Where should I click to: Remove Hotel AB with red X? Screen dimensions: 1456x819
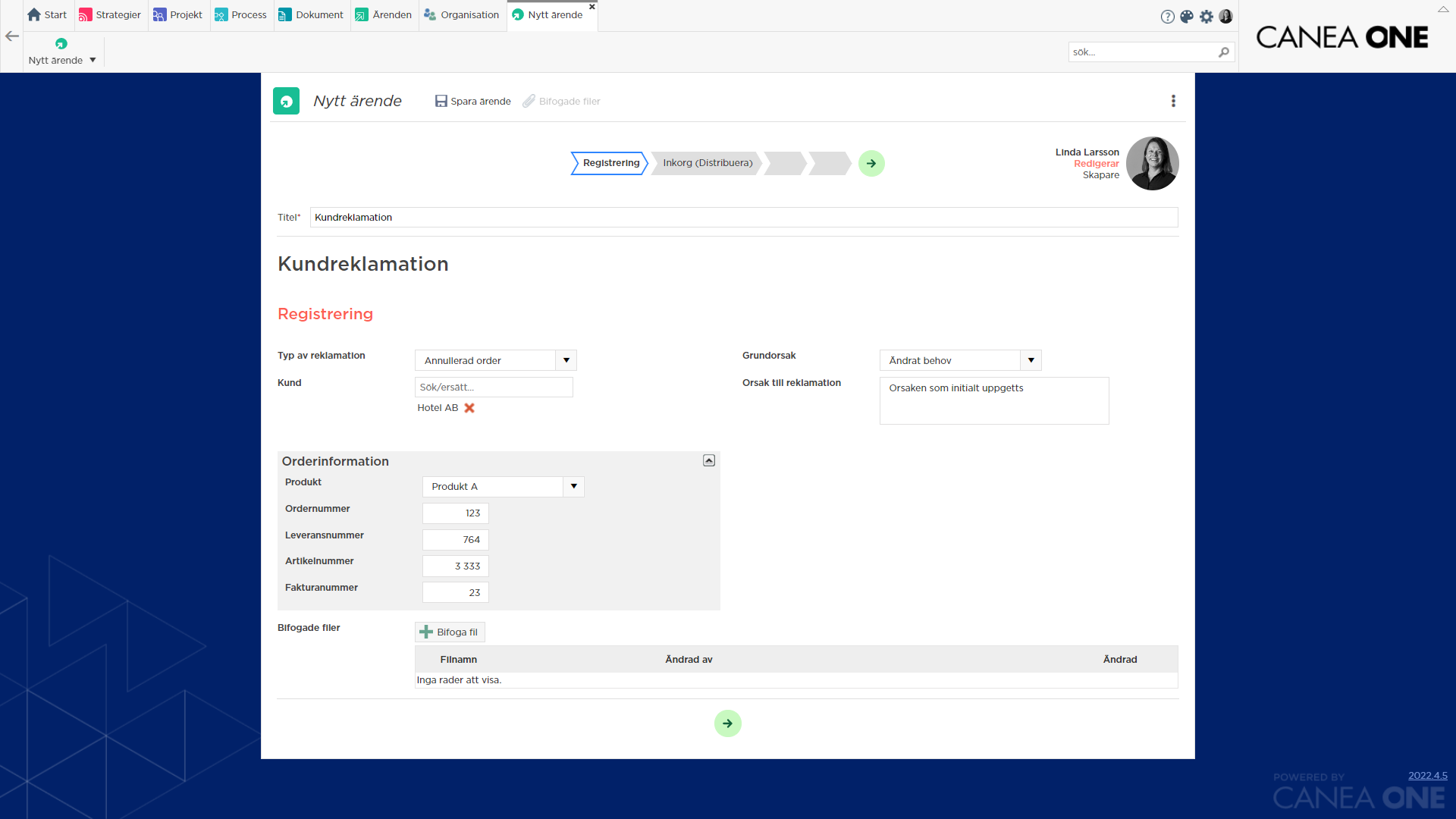click(469, 408)
